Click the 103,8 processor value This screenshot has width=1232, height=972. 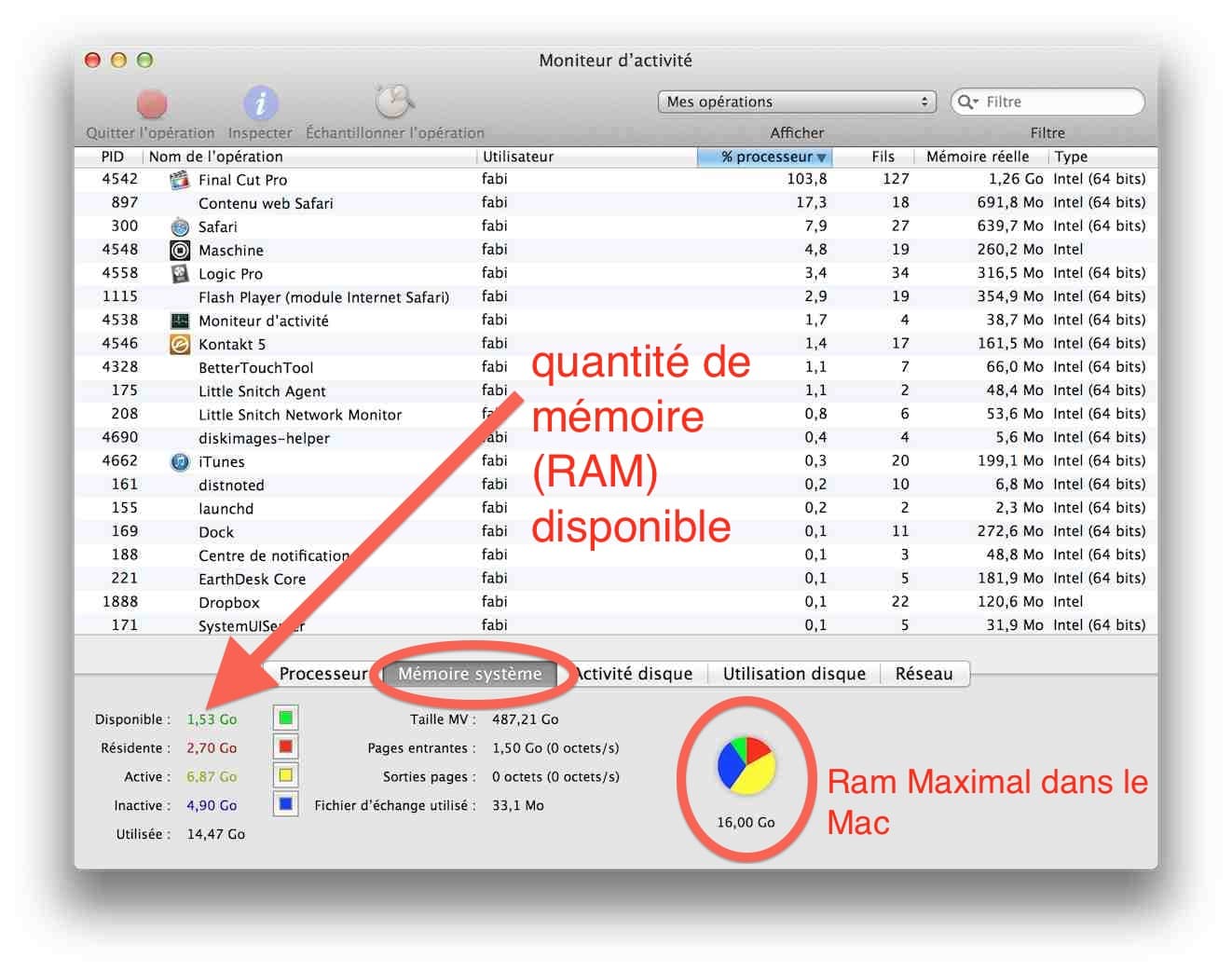click(807, 179)
